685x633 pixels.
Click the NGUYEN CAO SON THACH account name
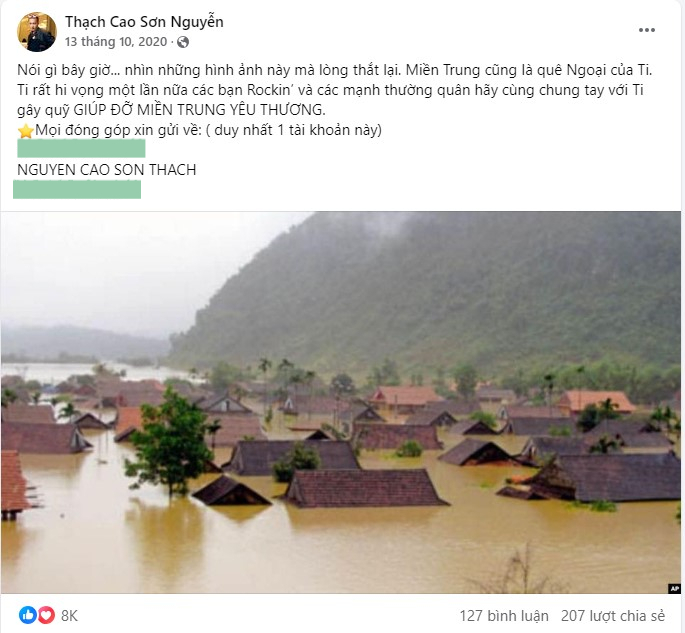(107, 170)
